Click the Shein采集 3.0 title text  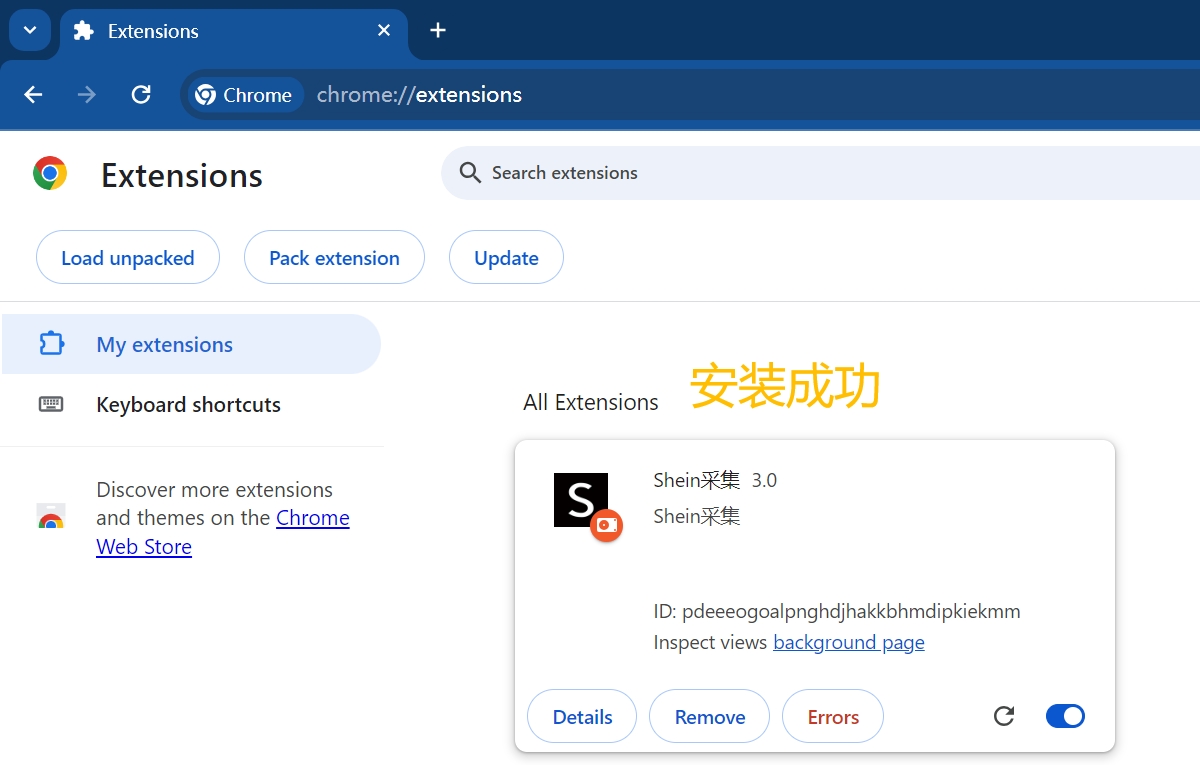[715, 480]
